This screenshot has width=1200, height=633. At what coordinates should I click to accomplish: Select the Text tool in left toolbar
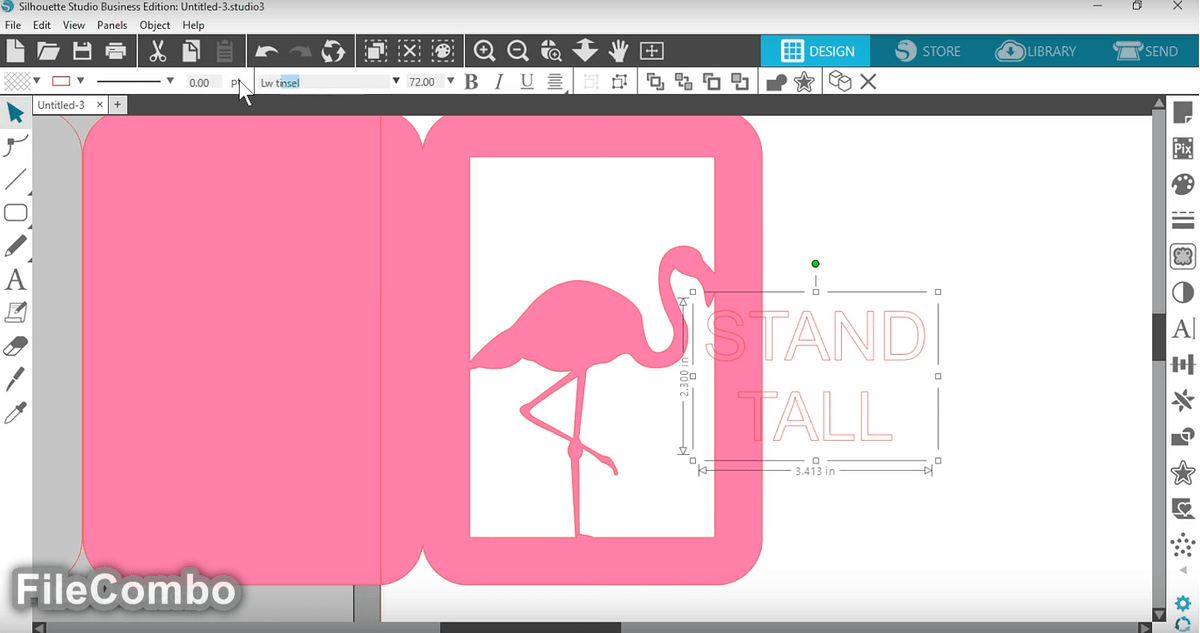[x=15, y=279]
